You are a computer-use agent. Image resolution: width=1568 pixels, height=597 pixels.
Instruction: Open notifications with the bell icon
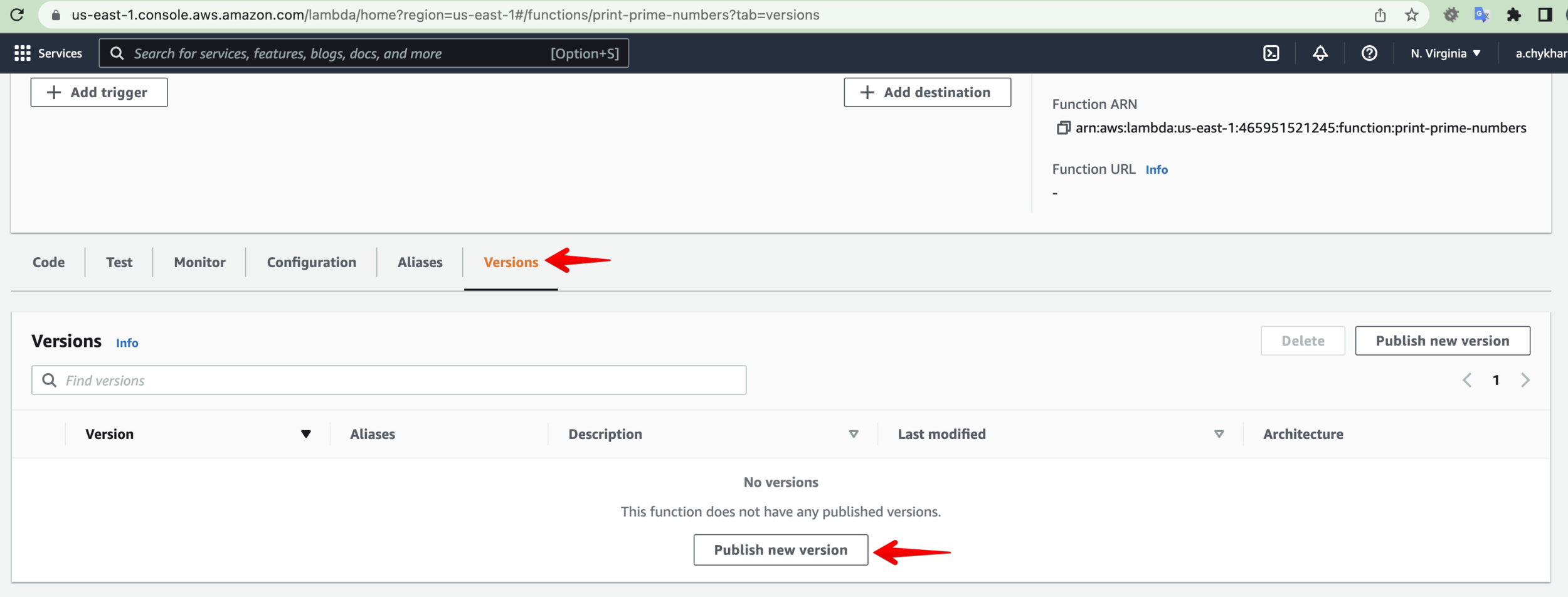click(x=1320, y=53)
